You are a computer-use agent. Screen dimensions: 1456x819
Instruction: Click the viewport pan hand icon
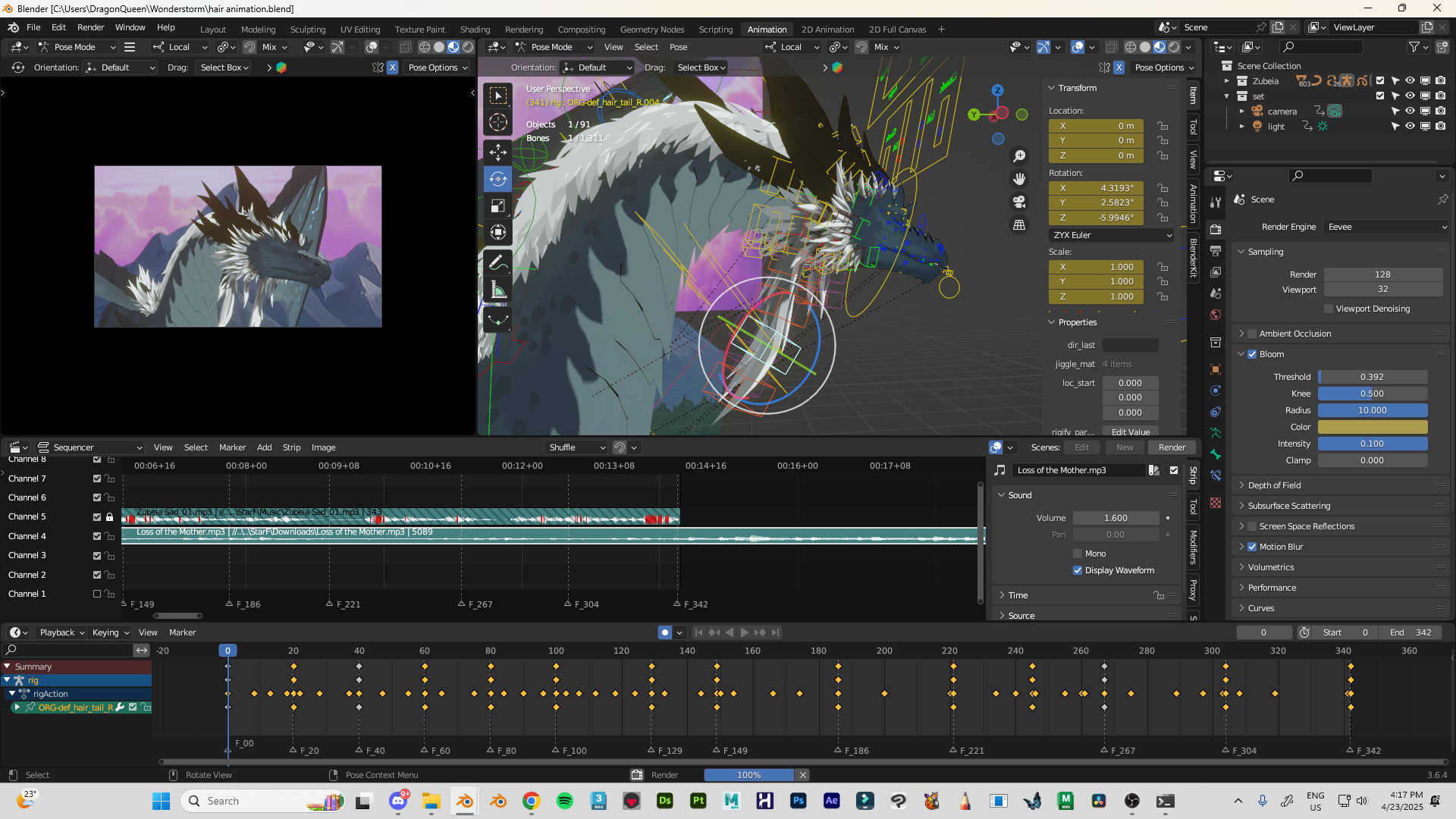pos(1019,179)
